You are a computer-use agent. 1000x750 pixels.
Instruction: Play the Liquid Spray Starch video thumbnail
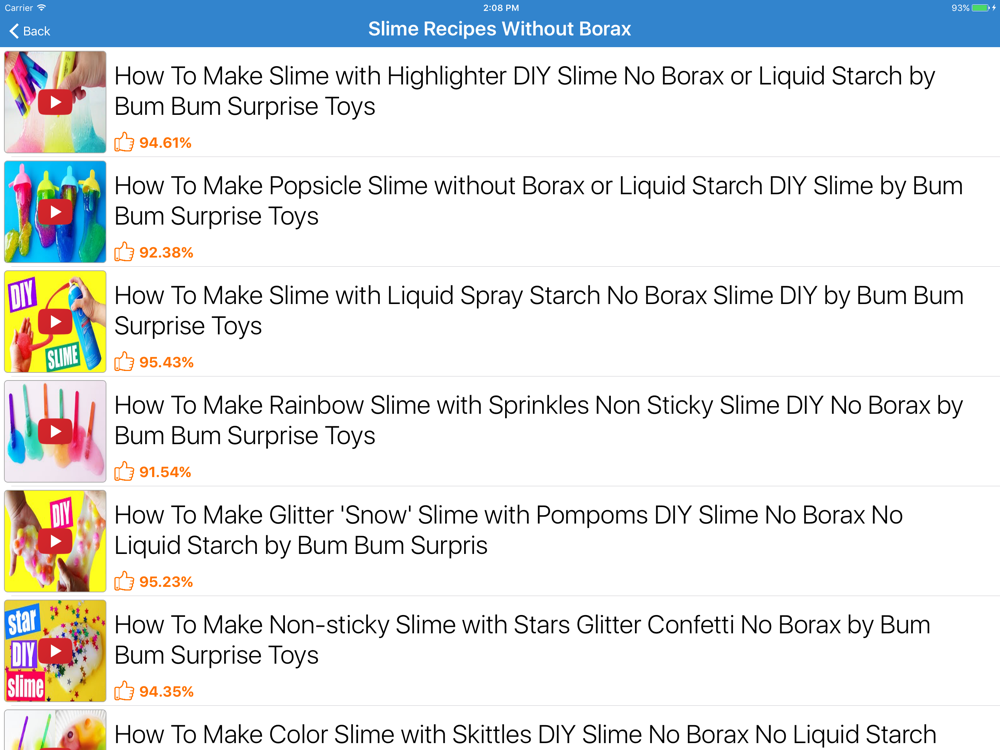[x=55, y=321]
